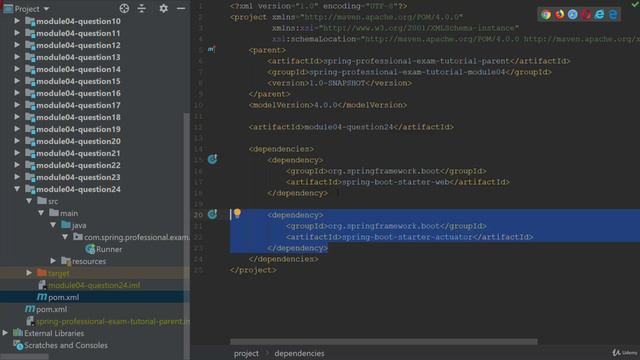Viewport: 640px width, 360px height.
Task: Select module04-question23 in the tree
Action: point(78,177)
